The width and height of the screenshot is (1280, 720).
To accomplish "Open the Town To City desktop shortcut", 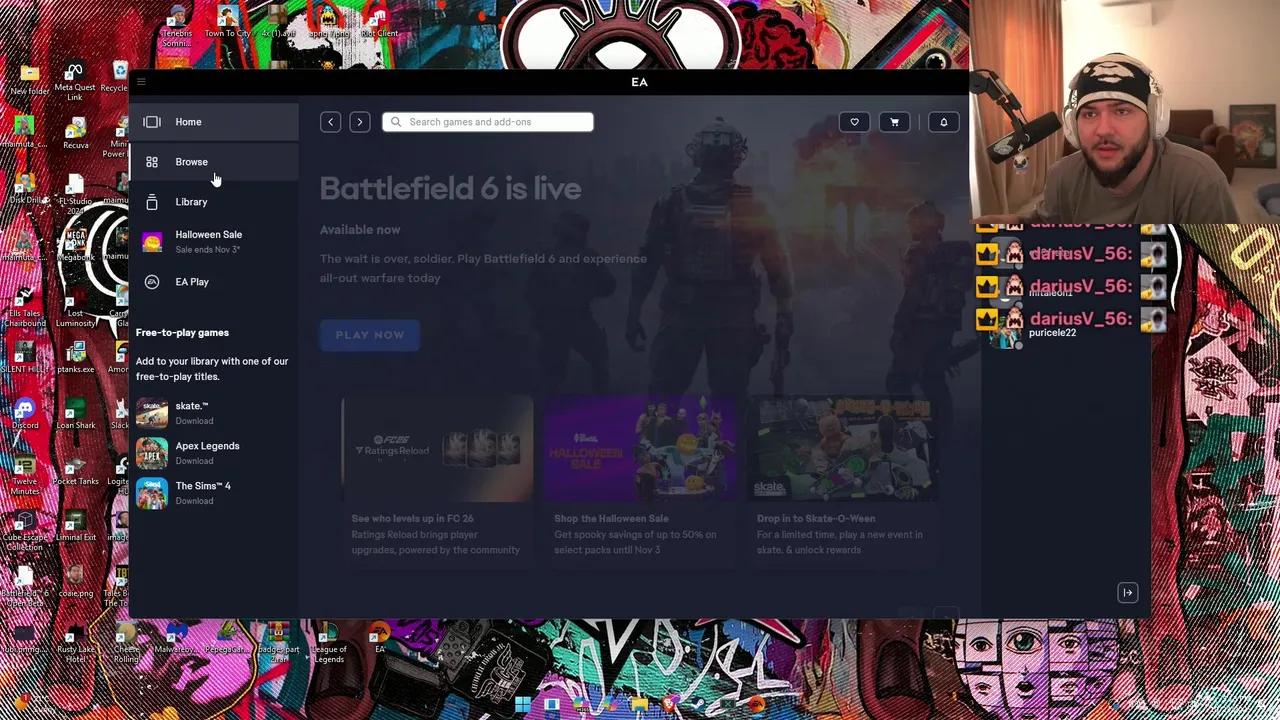I will (x=227, y=22).
